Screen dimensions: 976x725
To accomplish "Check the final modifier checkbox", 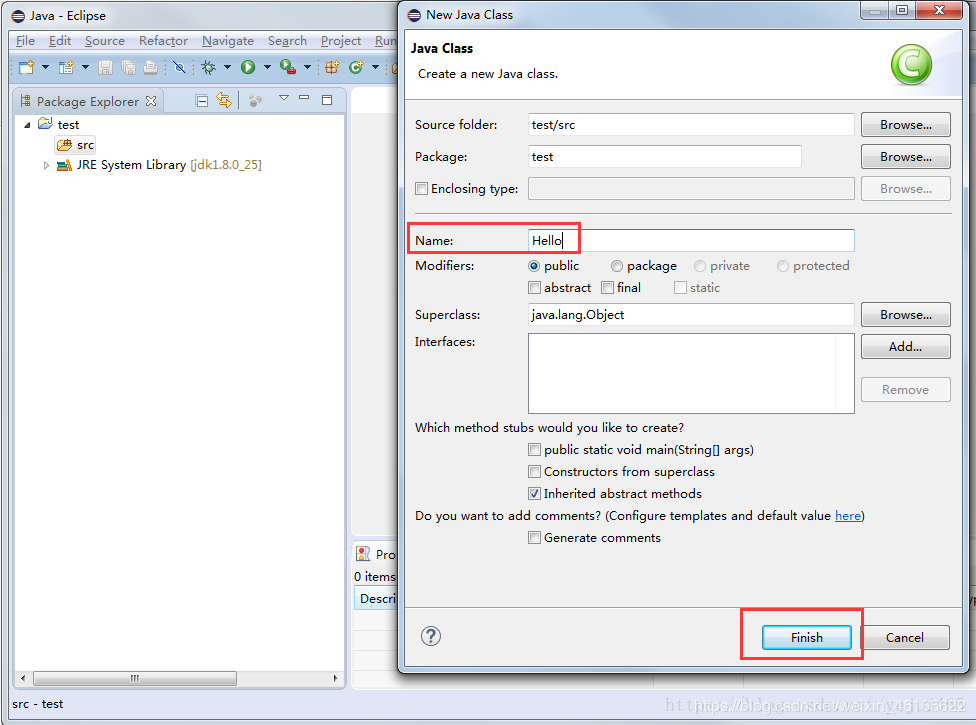I will click(608, 288).
